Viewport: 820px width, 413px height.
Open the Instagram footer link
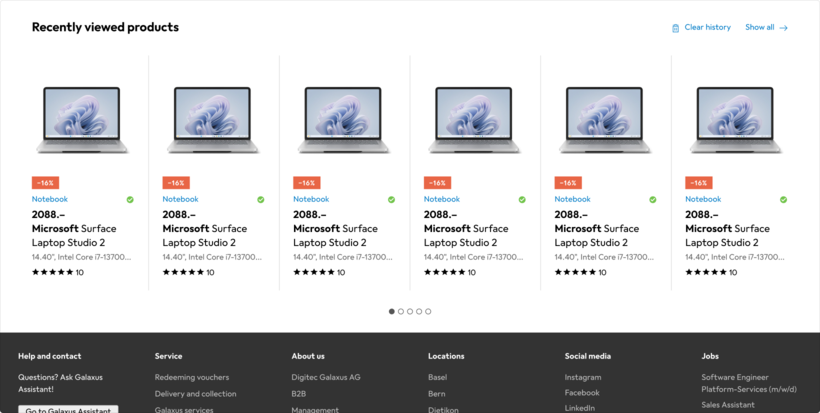point(583,377)
